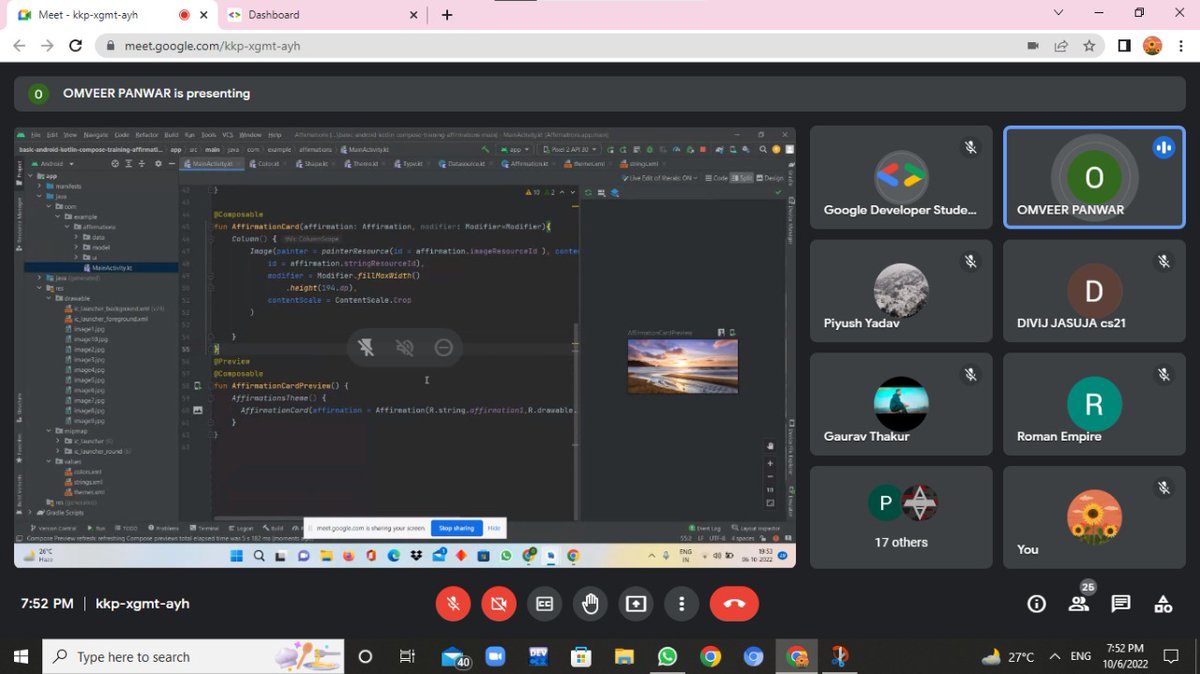This screenshot has height=674, width=1200.
Task: Open the Activities icon in Meet
Action: (1163, 603)
